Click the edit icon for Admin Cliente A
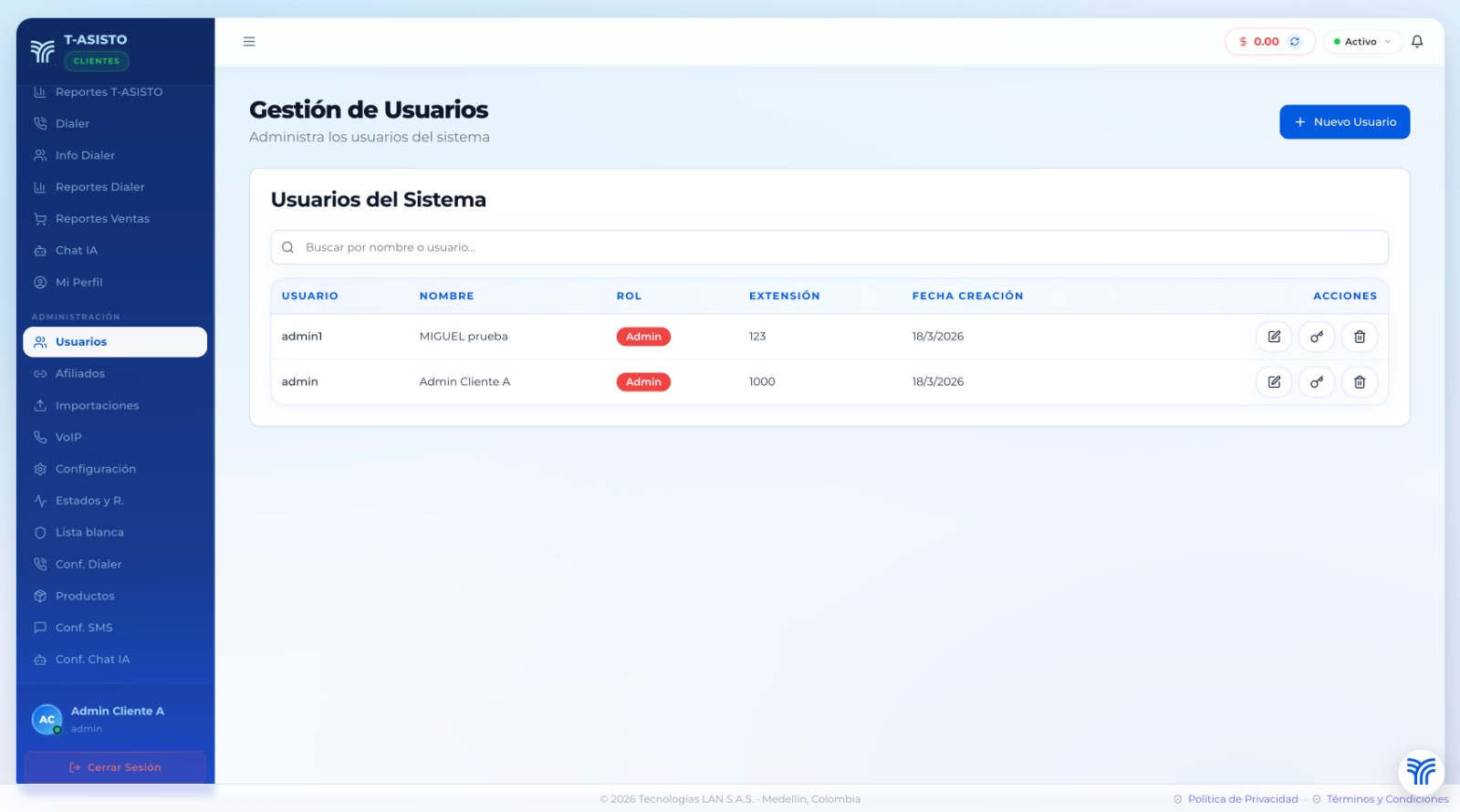The width and height of the screenshot is (1460, 812). tap(1274, 382)
